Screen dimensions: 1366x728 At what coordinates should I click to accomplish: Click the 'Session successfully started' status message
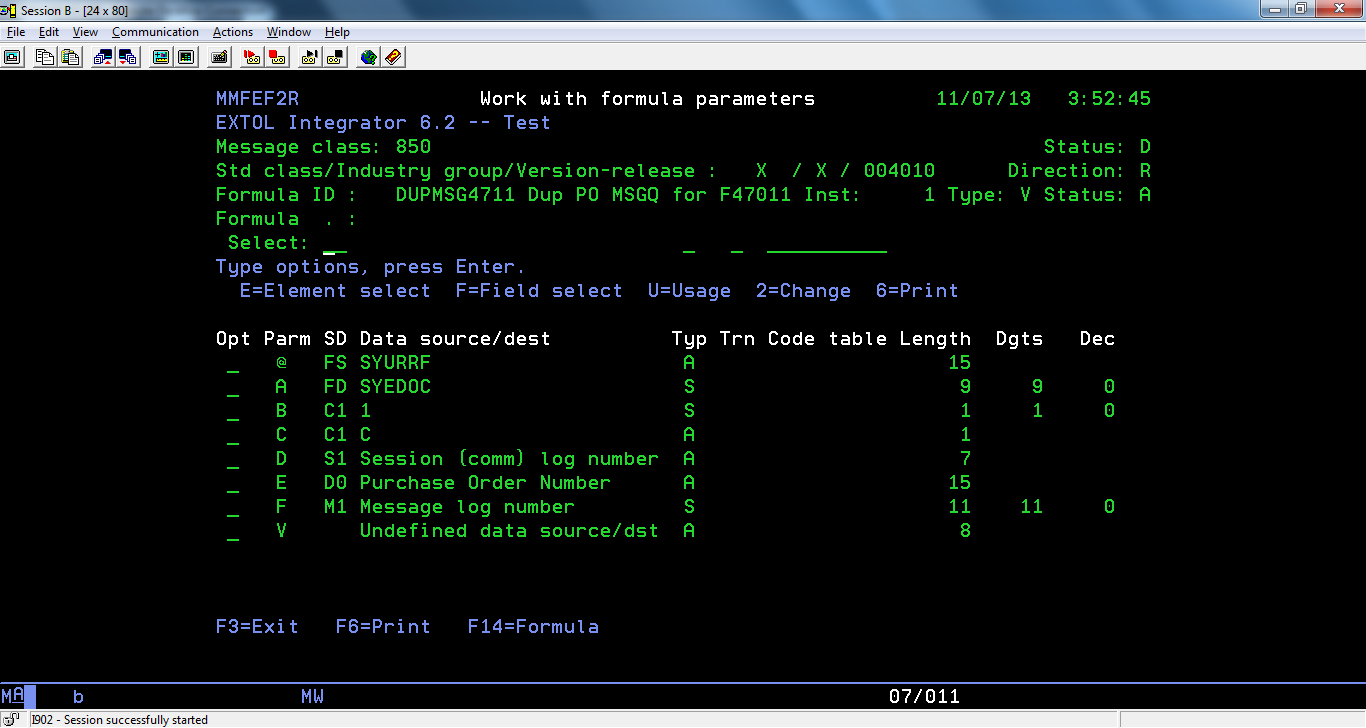[x=136, y=720]
